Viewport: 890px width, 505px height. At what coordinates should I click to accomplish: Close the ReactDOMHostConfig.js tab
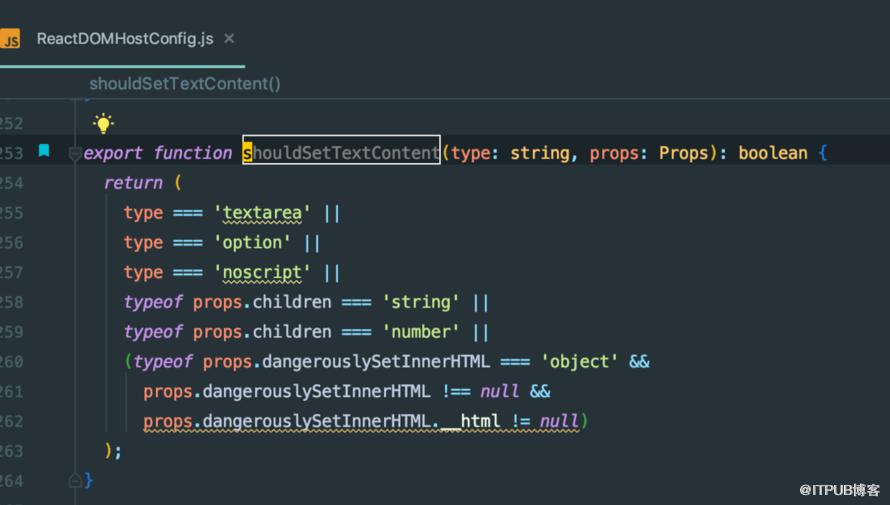tap(229, 38)
